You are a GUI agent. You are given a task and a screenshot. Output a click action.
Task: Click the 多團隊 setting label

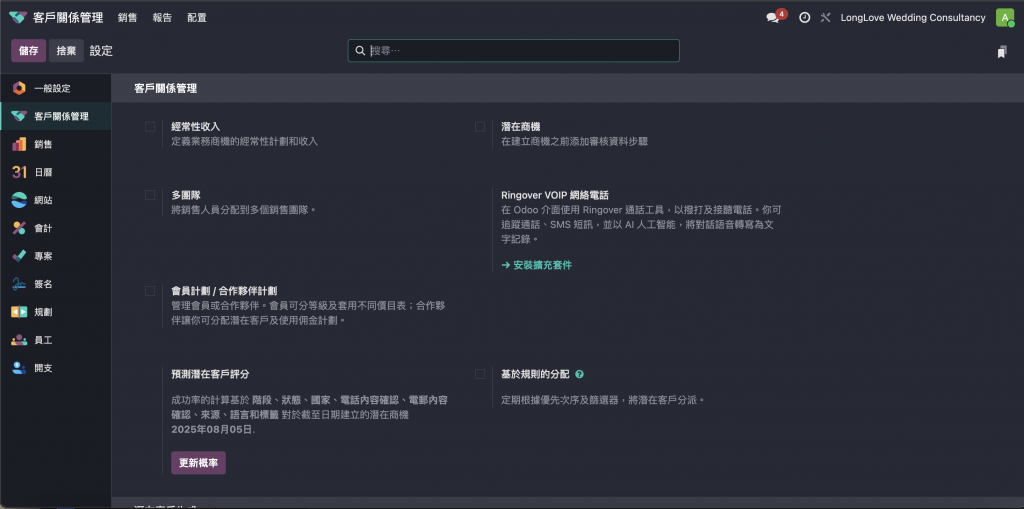(186, 195)
